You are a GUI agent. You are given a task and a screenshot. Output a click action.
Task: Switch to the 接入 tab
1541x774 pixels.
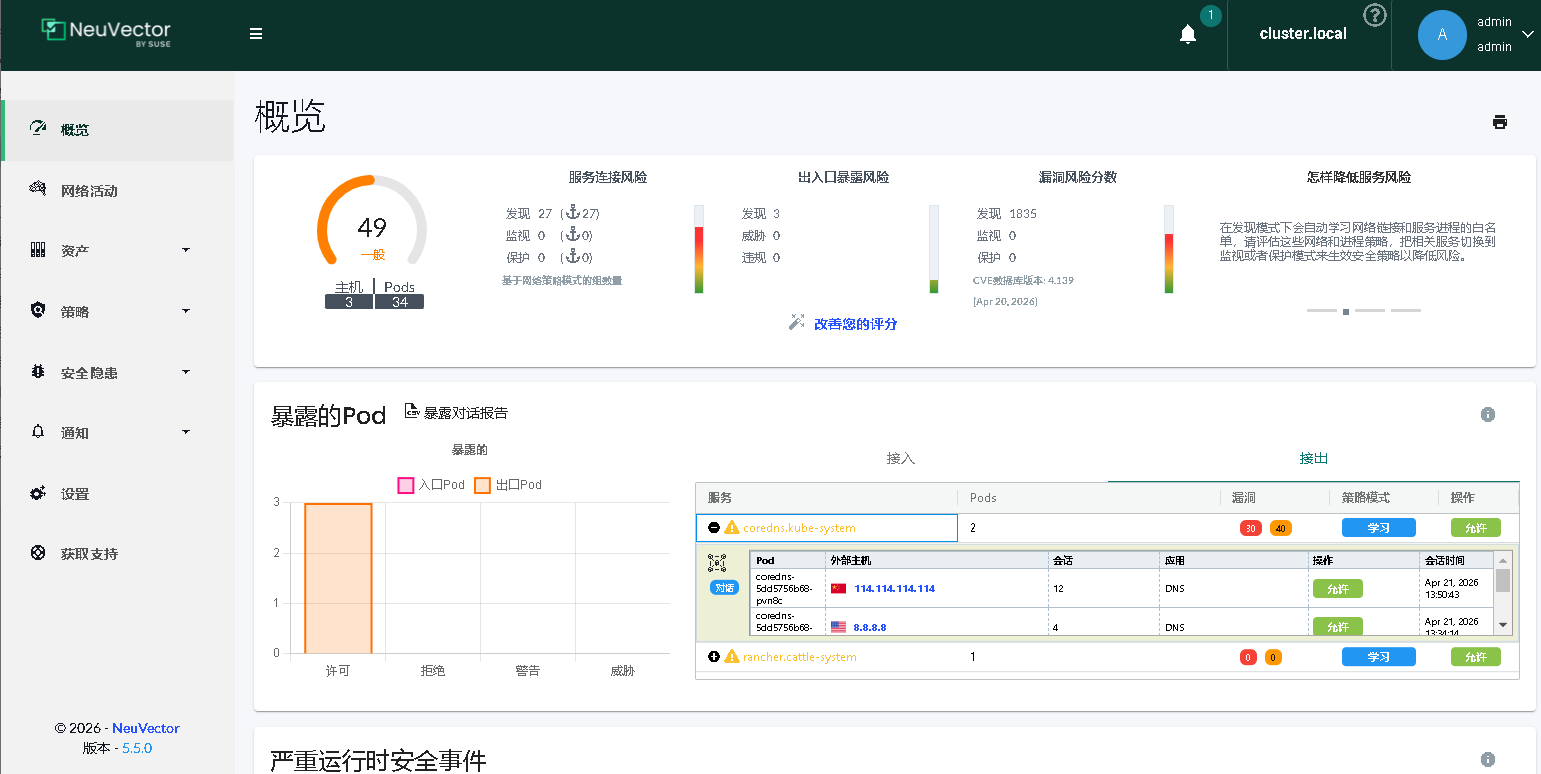[900, 459]
